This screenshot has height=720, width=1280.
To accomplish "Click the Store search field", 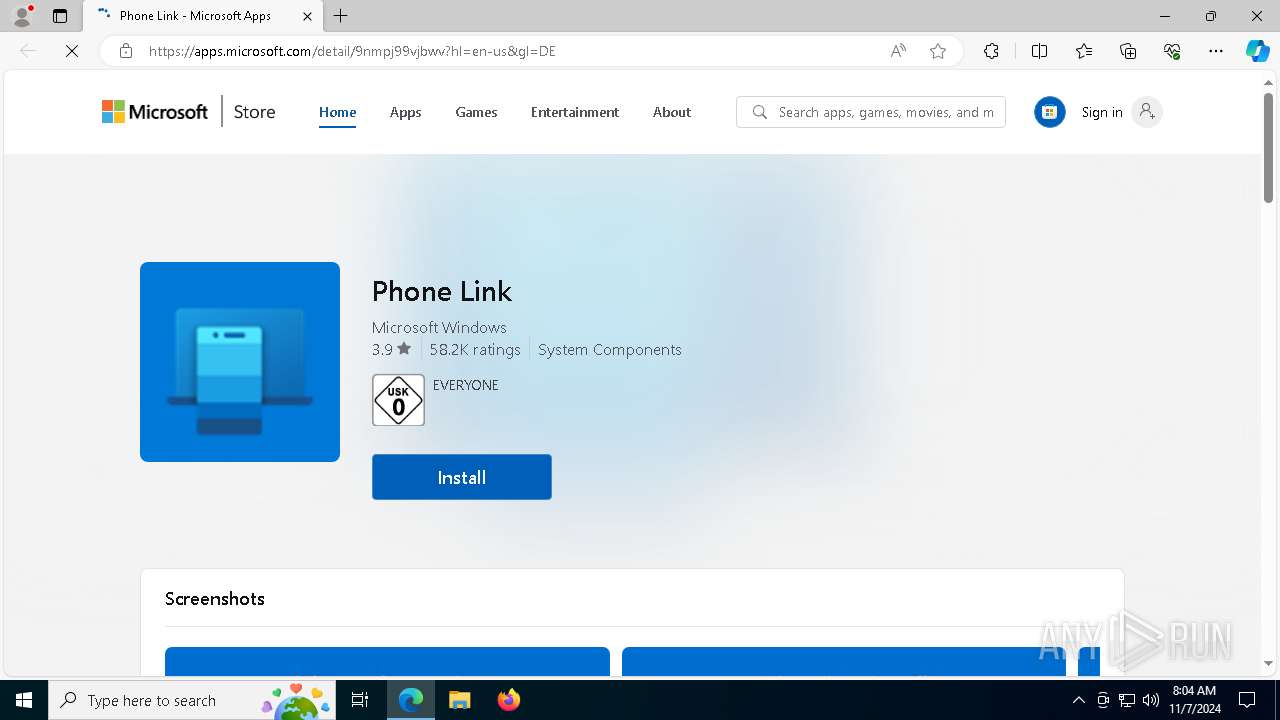I will pos(871,112).
